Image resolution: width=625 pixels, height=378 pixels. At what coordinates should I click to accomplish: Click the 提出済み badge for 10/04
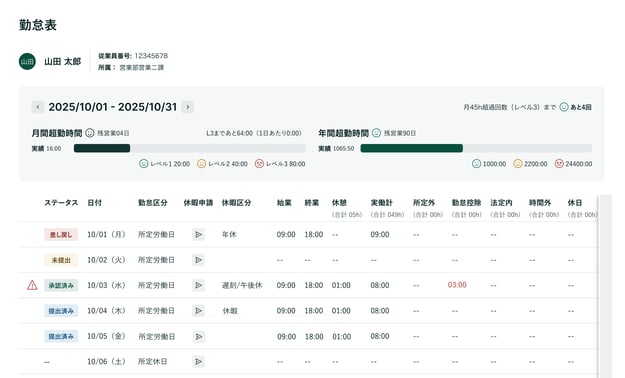pyautogui.click(x=61, y=311)
